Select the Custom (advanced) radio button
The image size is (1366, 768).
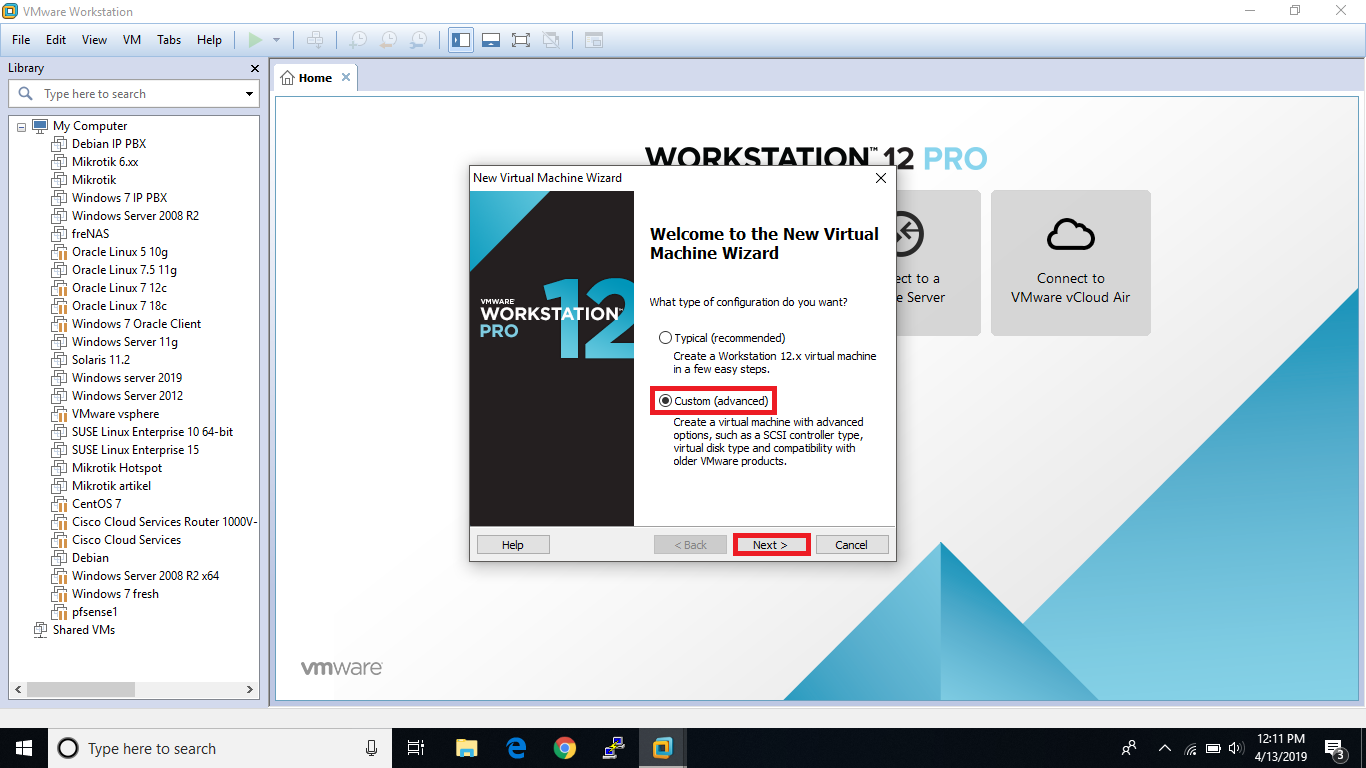pos(666,401)
